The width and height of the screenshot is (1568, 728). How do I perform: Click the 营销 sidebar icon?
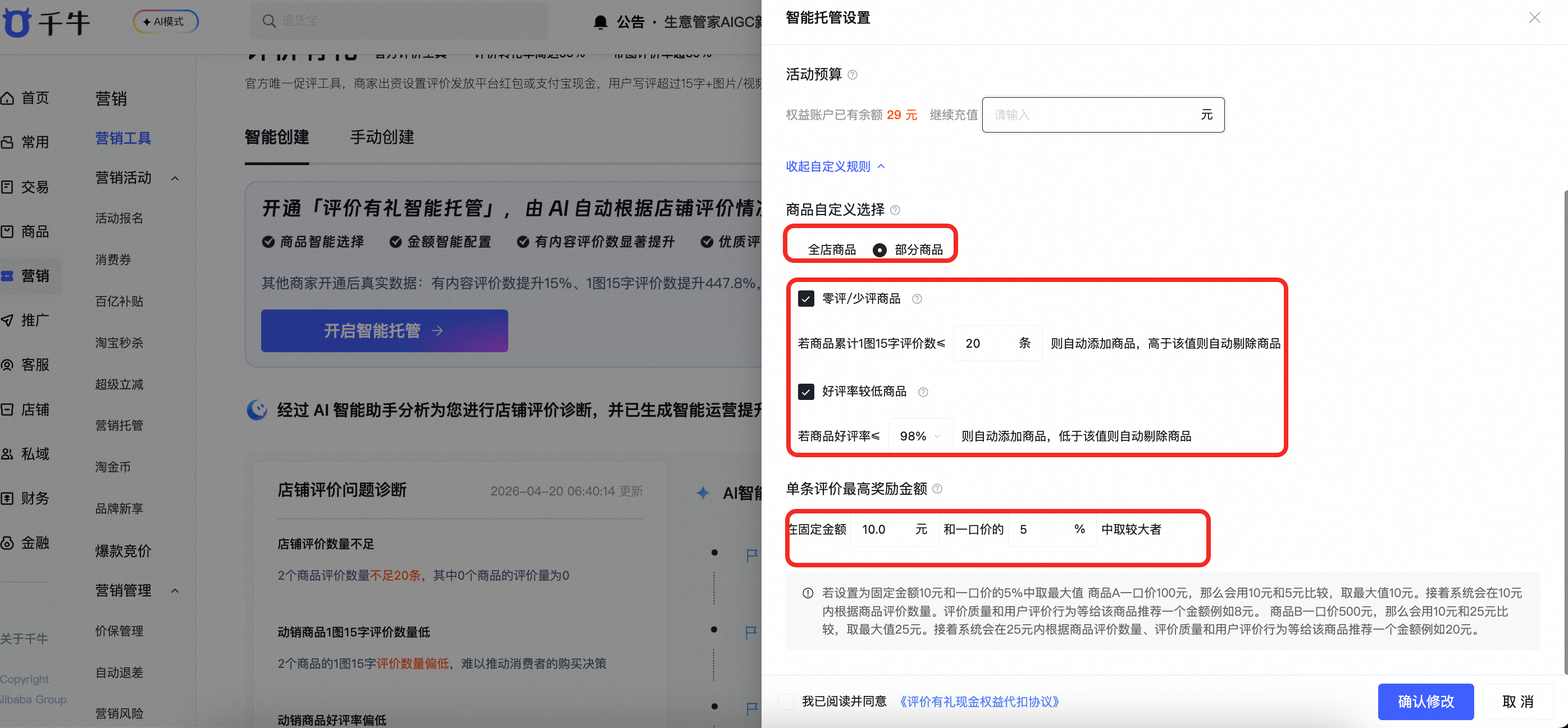click(7, 276)
